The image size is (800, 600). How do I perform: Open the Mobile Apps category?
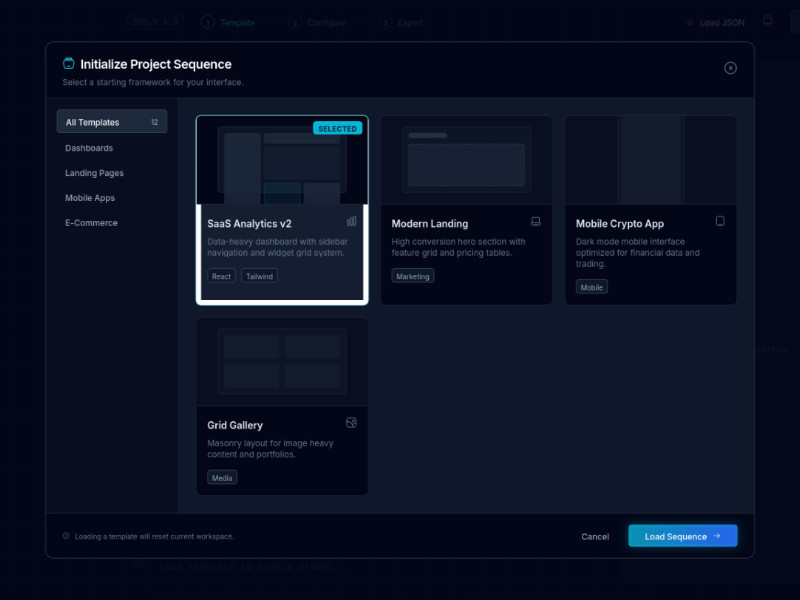click(90, 198)
